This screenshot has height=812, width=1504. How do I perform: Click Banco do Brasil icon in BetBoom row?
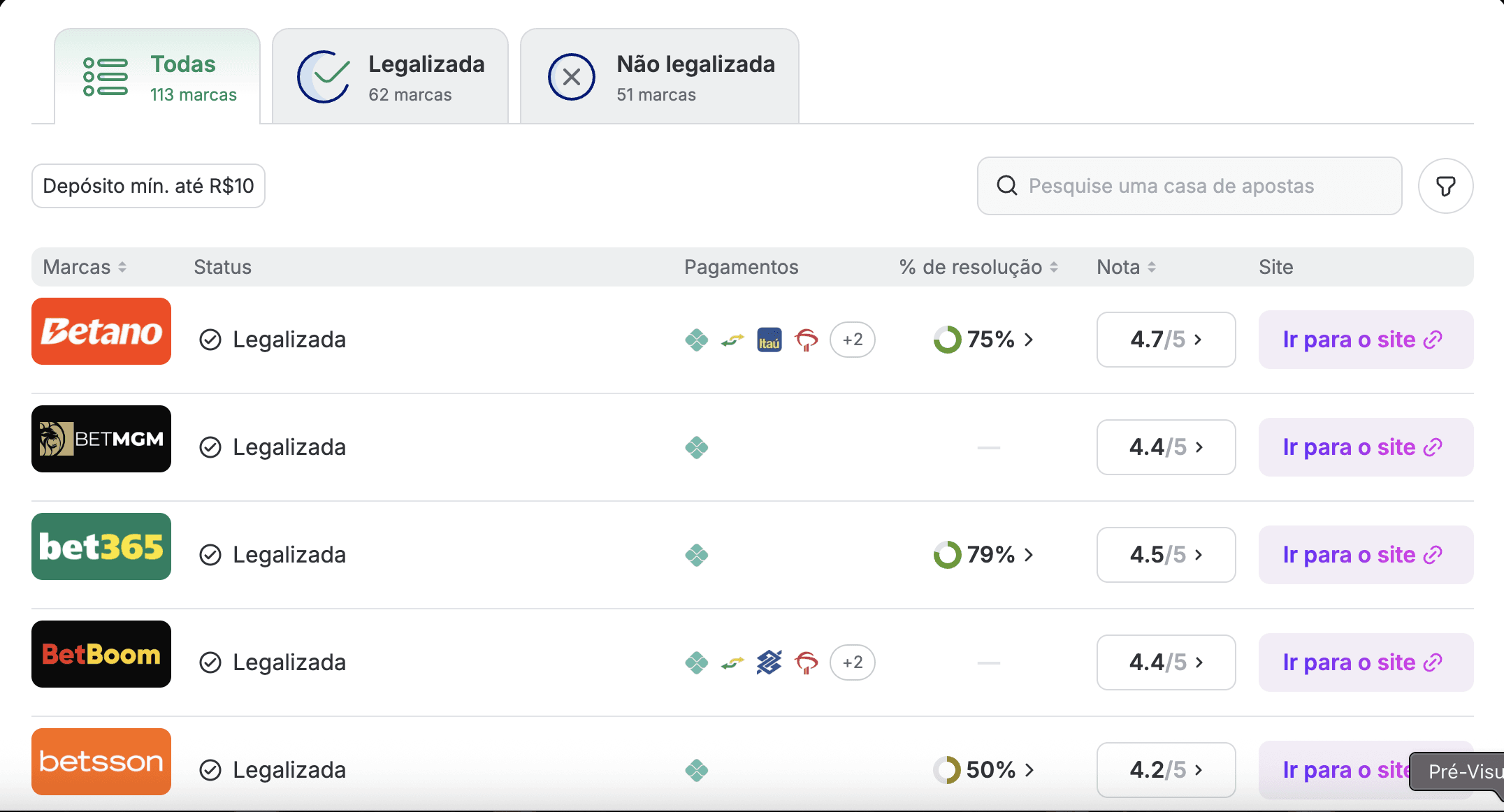click(769, 662)
